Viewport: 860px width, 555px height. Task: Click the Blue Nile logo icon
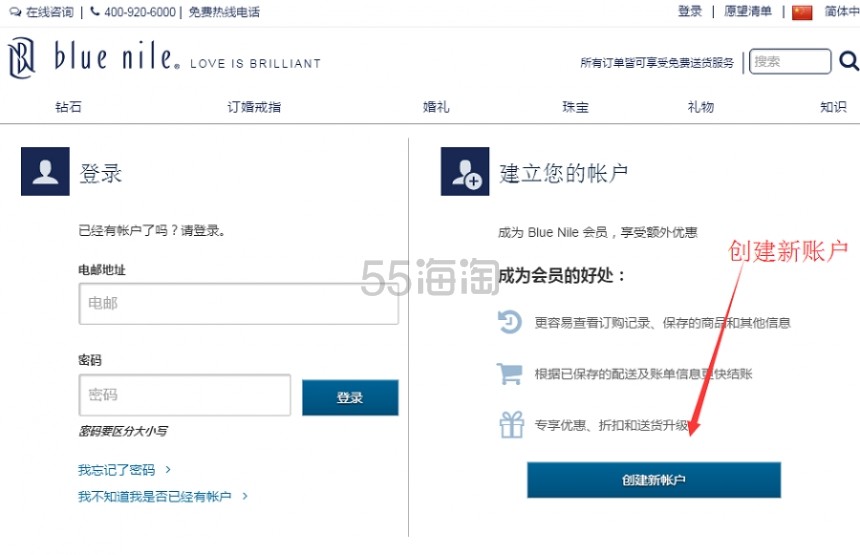coord(21,59)
